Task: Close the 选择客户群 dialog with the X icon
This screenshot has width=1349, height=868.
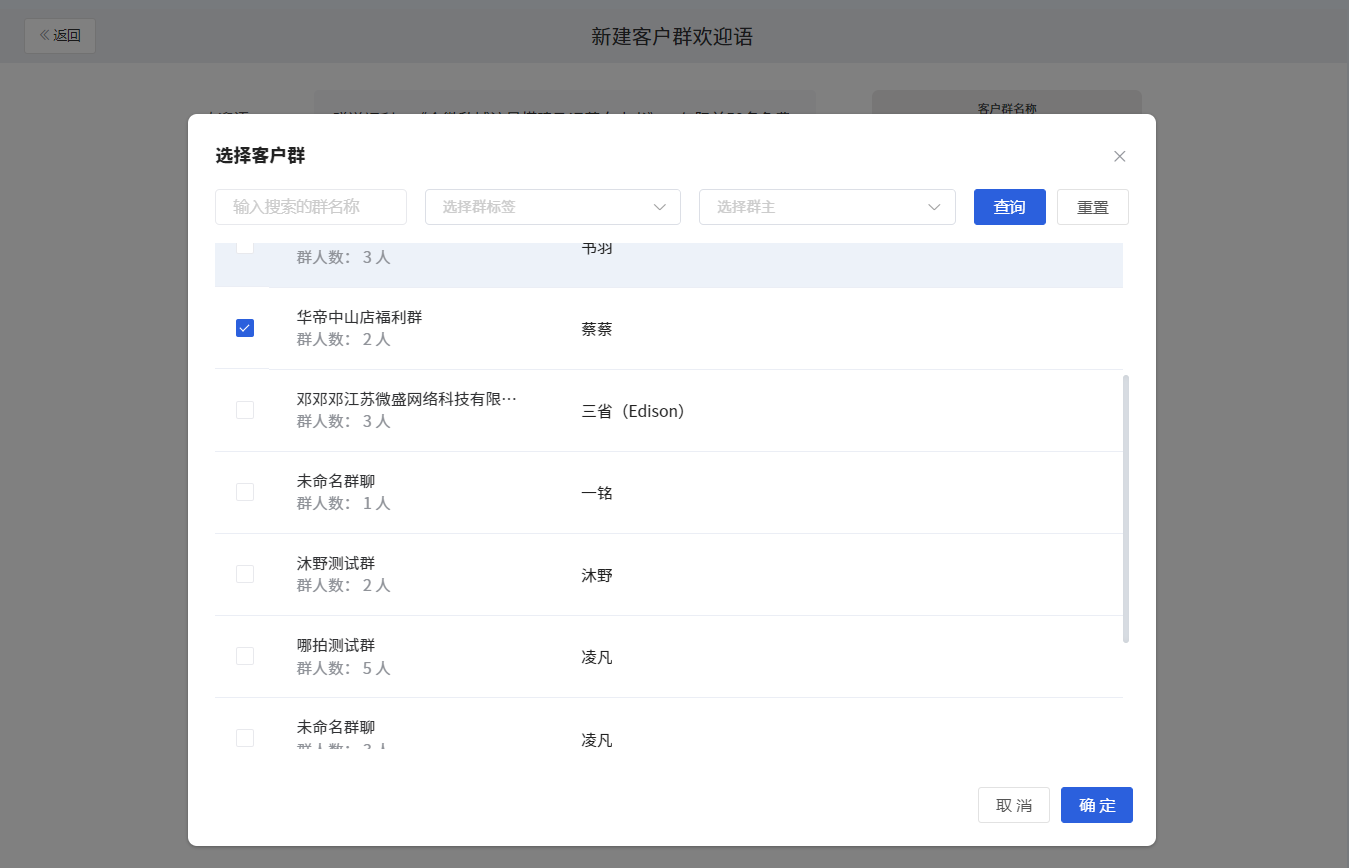Action: [1120, 156]
